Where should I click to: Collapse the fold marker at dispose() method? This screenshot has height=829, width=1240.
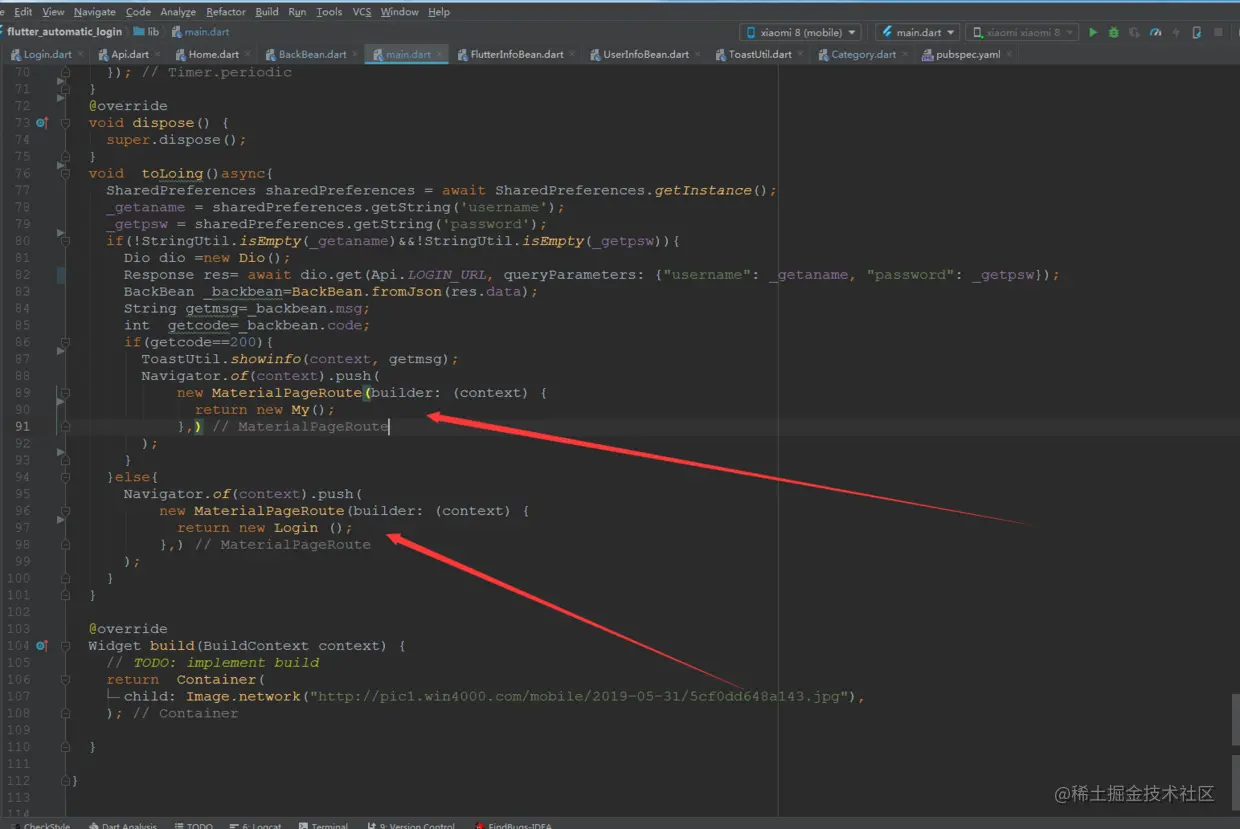[65, 123]
